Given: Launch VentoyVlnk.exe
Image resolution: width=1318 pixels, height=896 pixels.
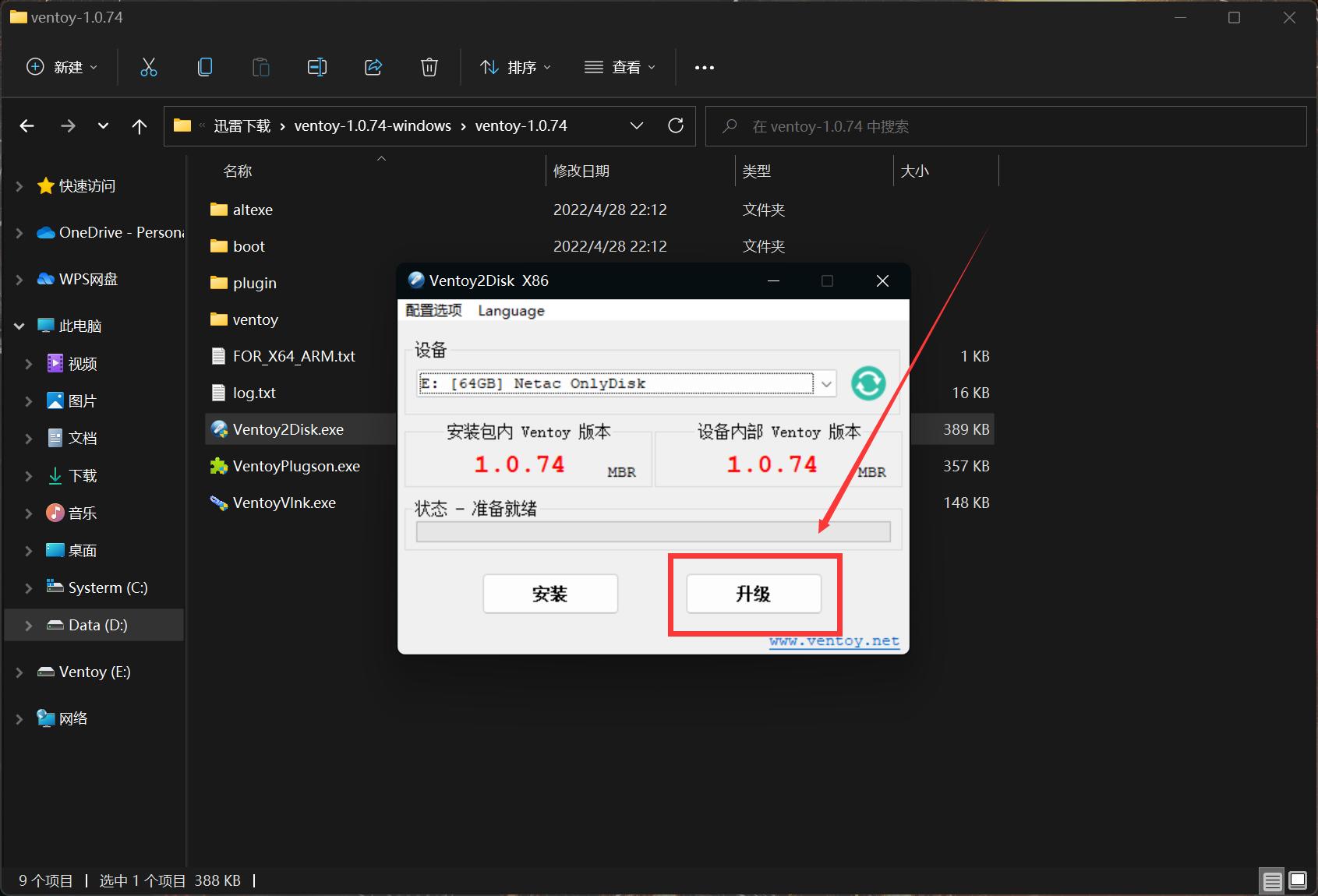Looking at the screenshot, I should [283, 503].
